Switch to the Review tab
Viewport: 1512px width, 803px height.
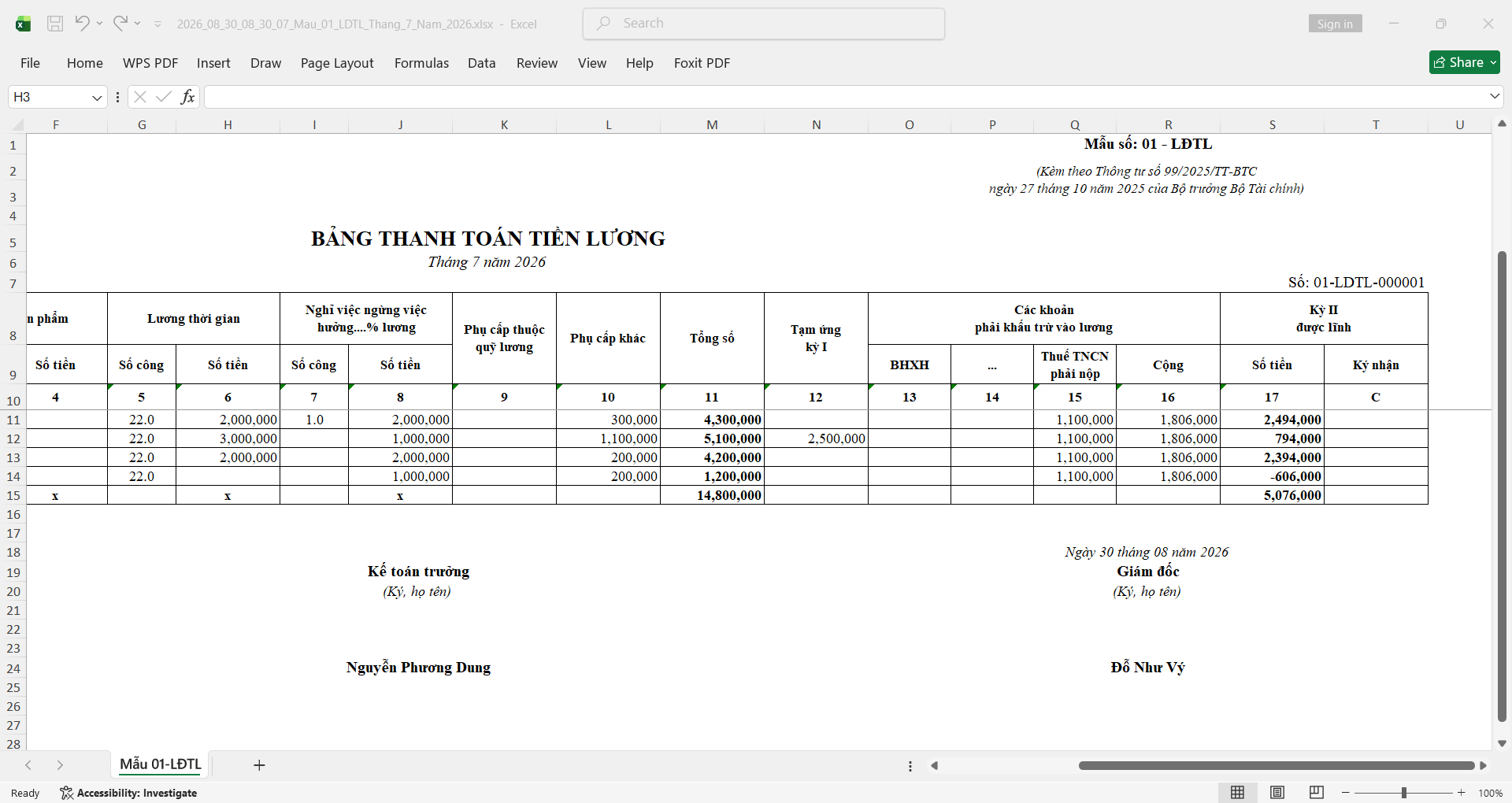click(537, 63)
